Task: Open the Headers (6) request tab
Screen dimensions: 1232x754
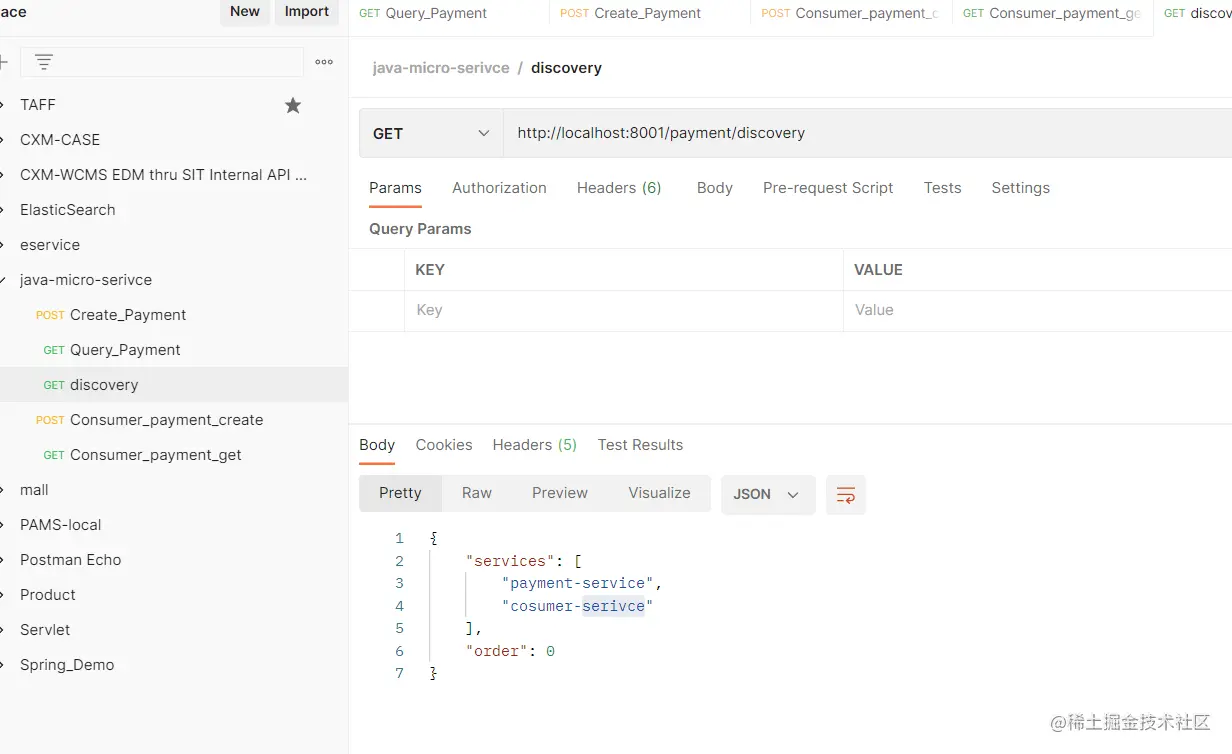Action: (619, 188)
